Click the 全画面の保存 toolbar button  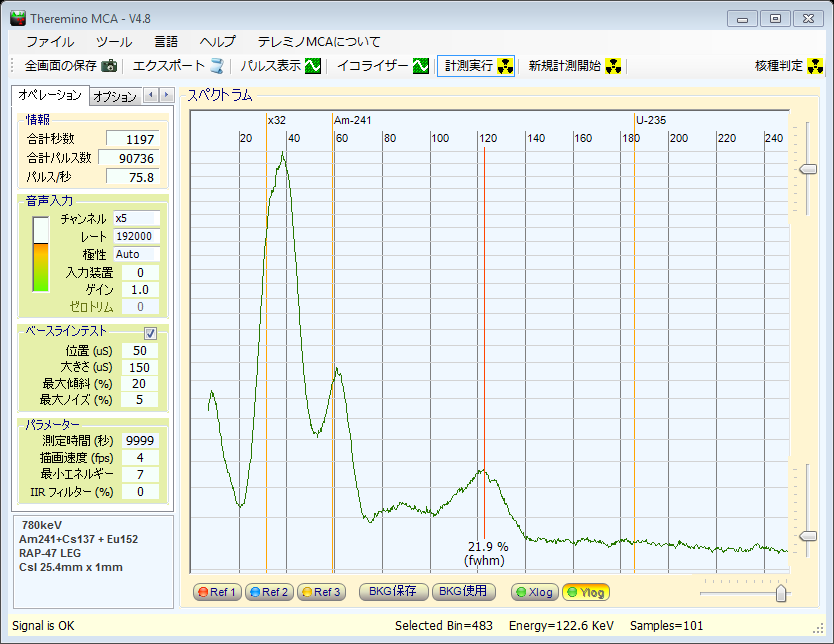tap(70, 66)
